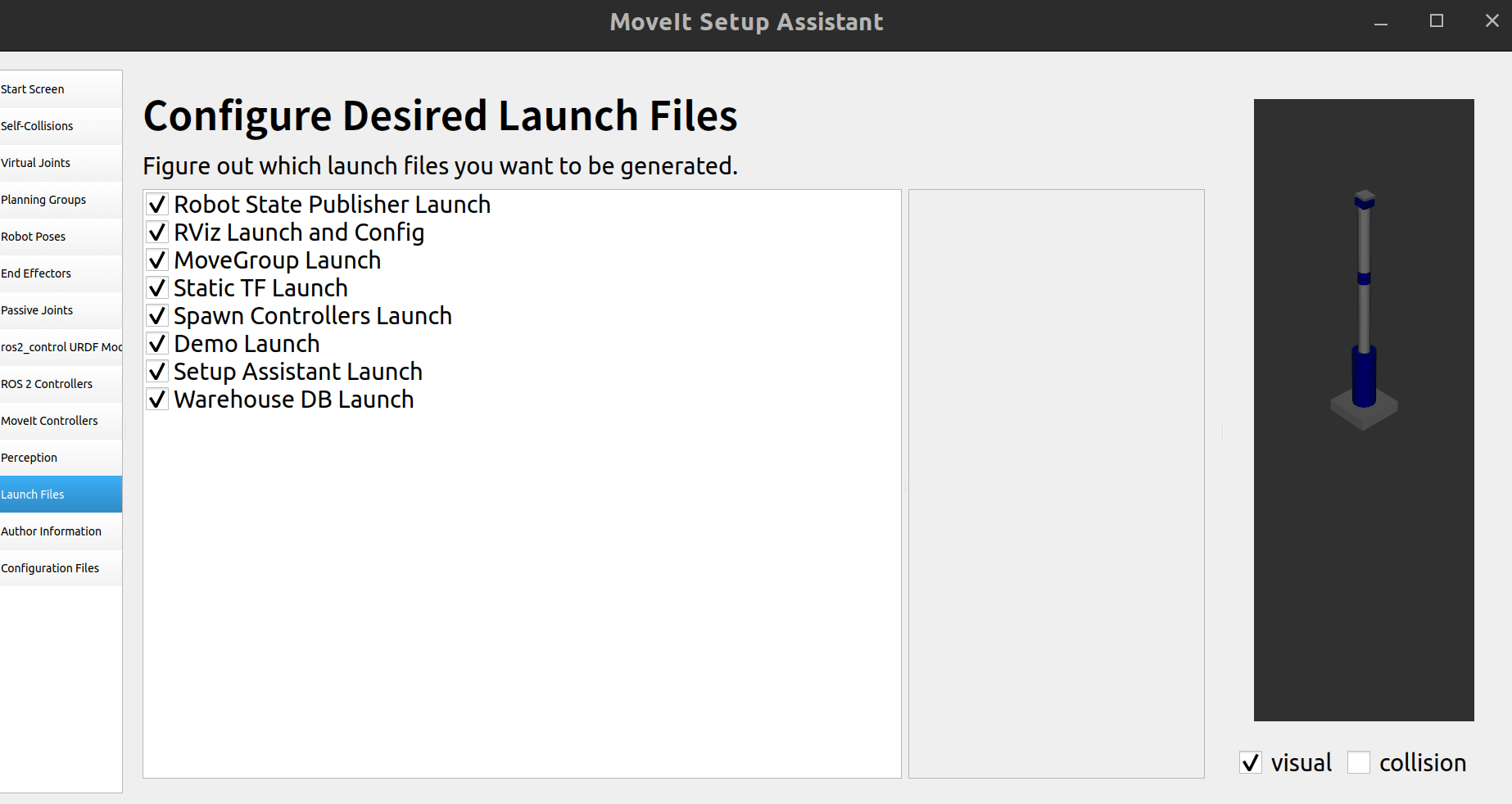
Task: Enable the collision model display
Action: [1358, 763]
